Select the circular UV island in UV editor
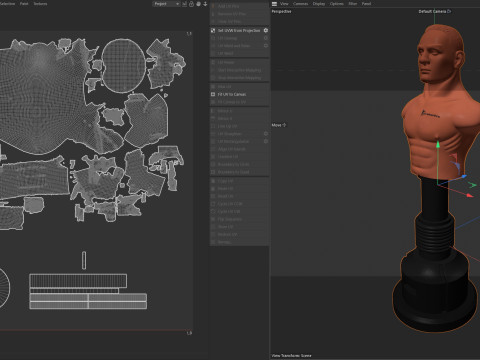 pos(123,66)
